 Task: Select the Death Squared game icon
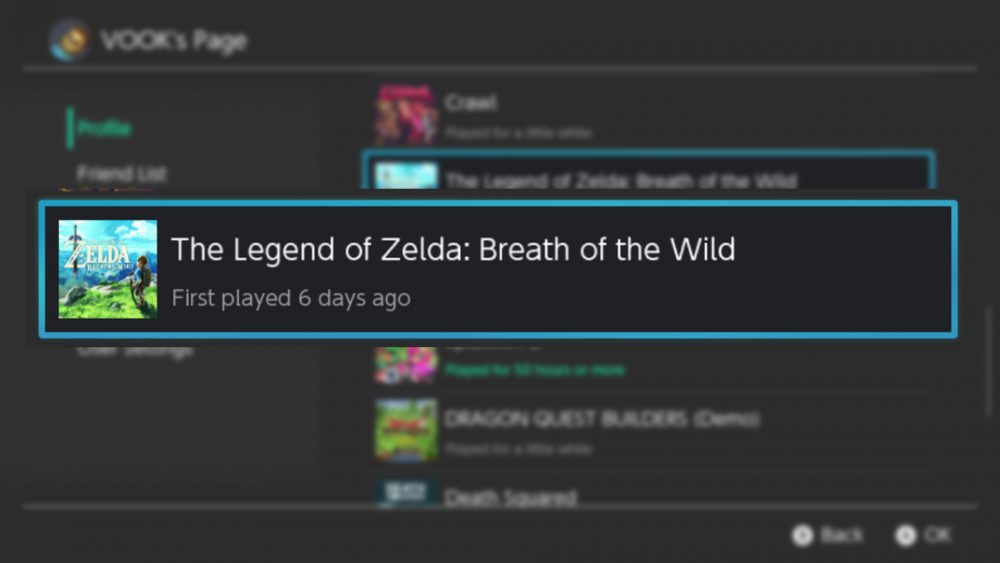point(406,492)
